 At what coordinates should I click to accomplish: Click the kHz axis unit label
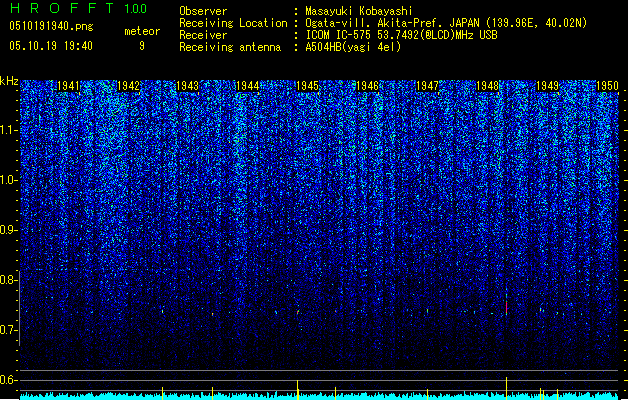click(x=9, y=81)
